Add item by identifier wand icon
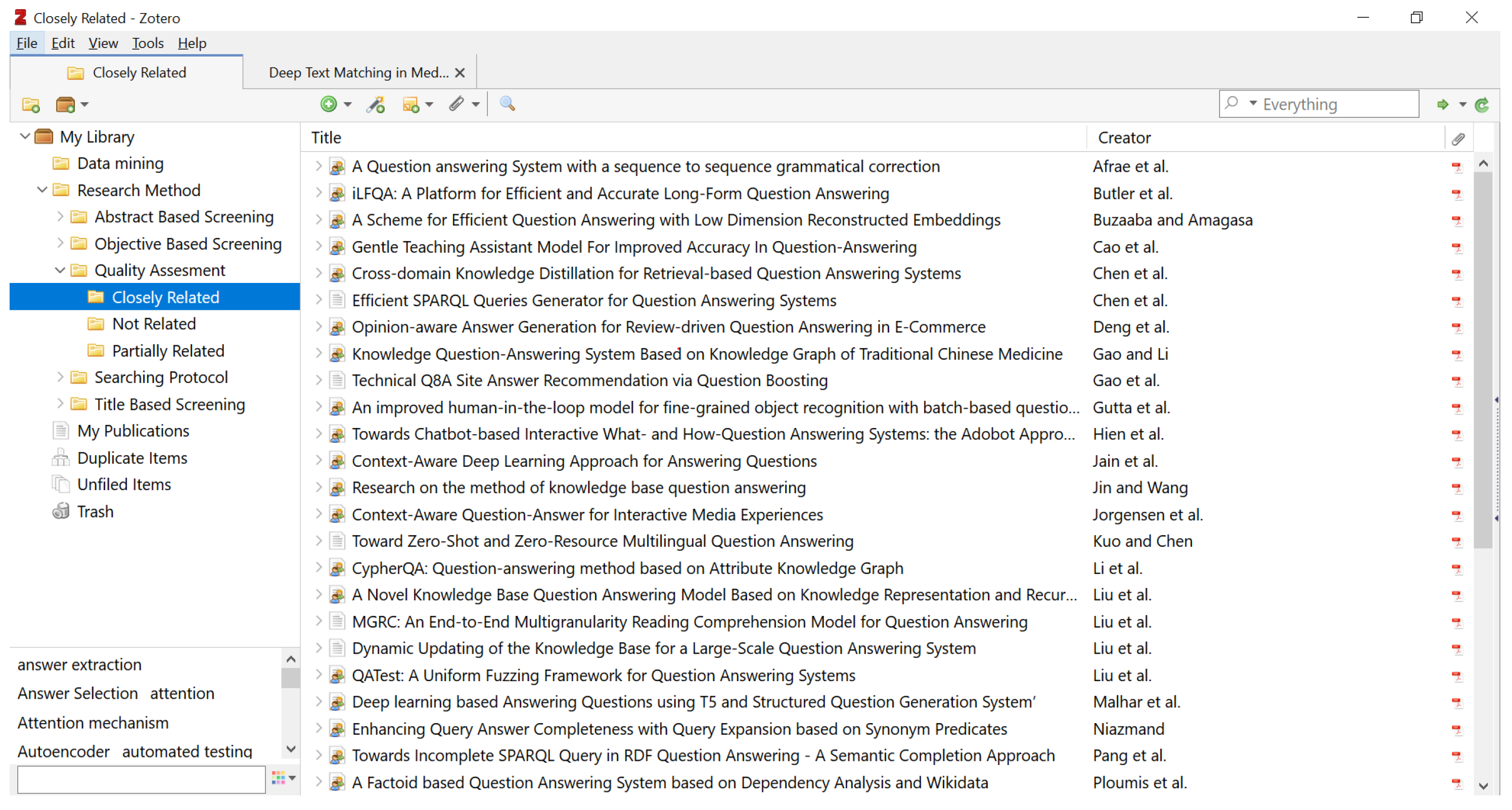1512x810 pixels. [376, 105]
